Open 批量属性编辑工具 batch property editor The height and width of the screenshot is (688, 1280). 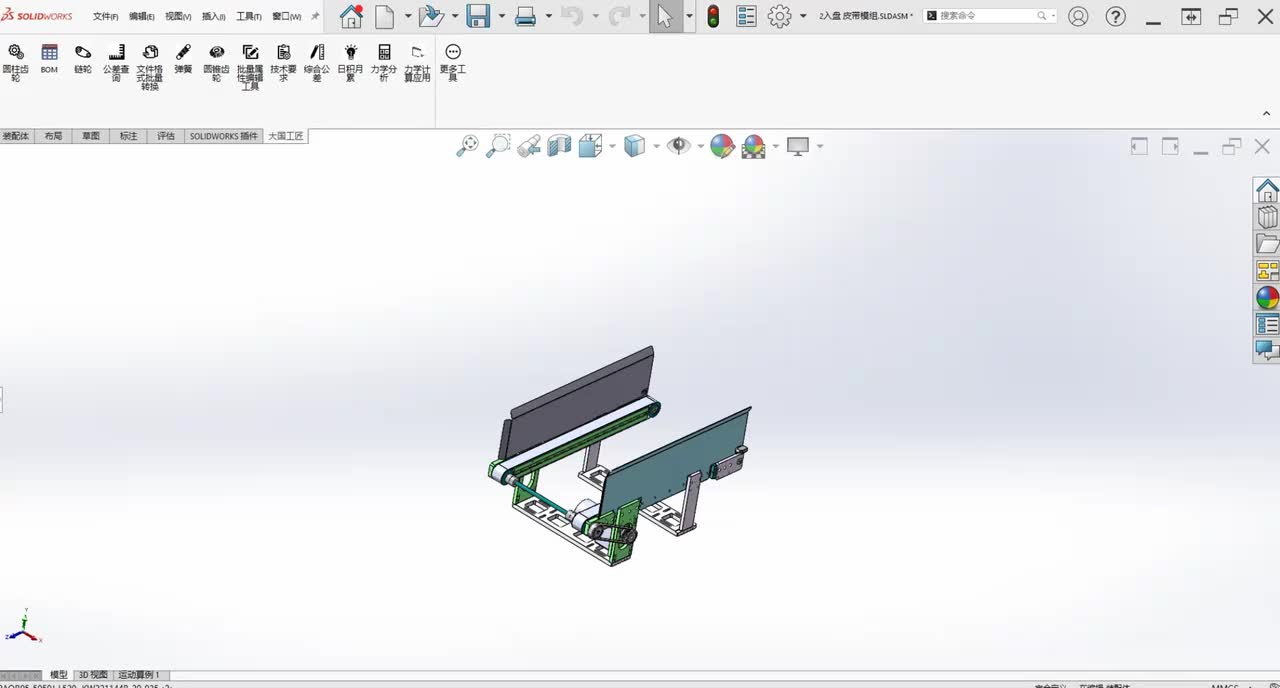click(x=250, y=67)
